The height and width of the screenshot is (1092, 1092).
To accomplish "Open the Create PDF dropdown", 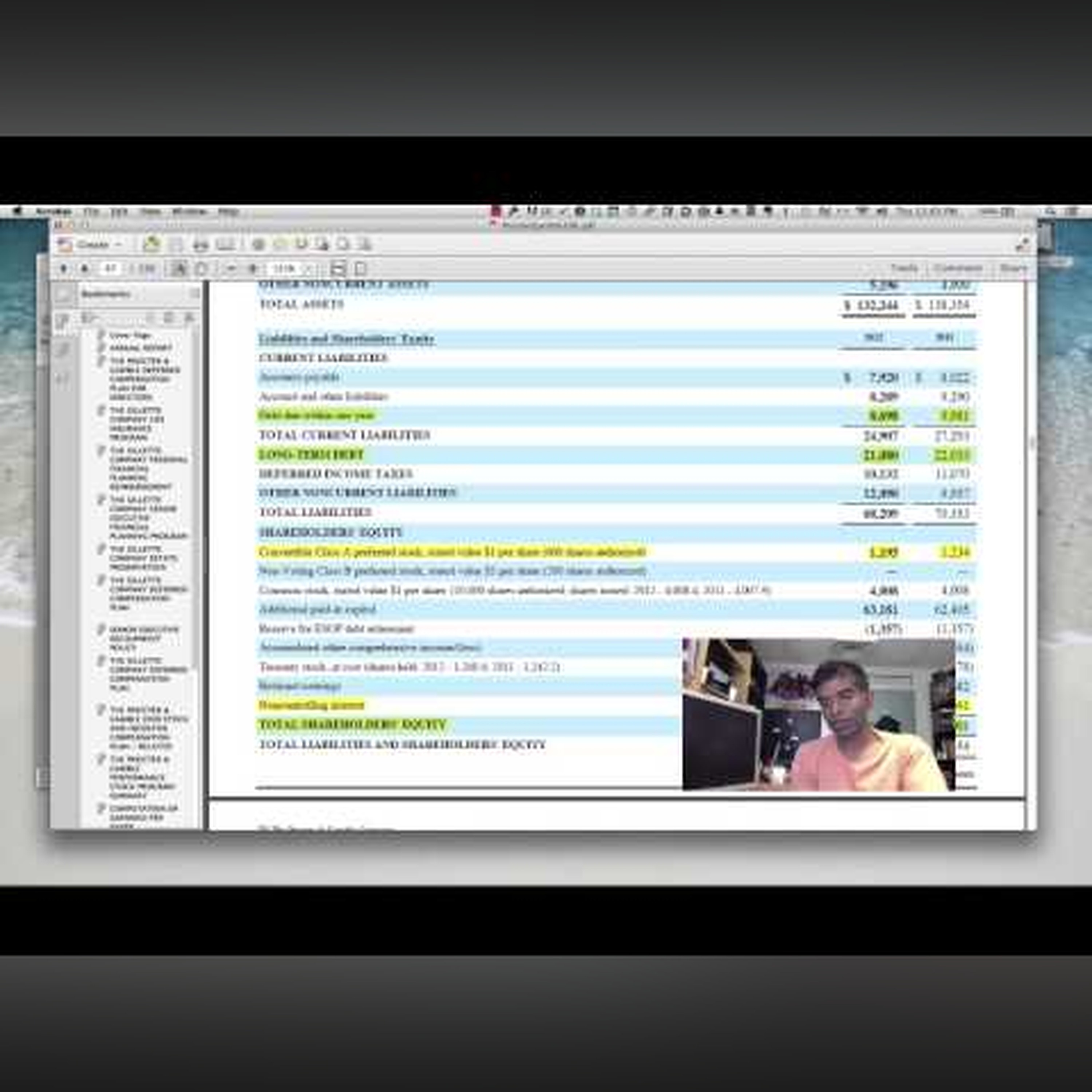I will coord(91,245).
